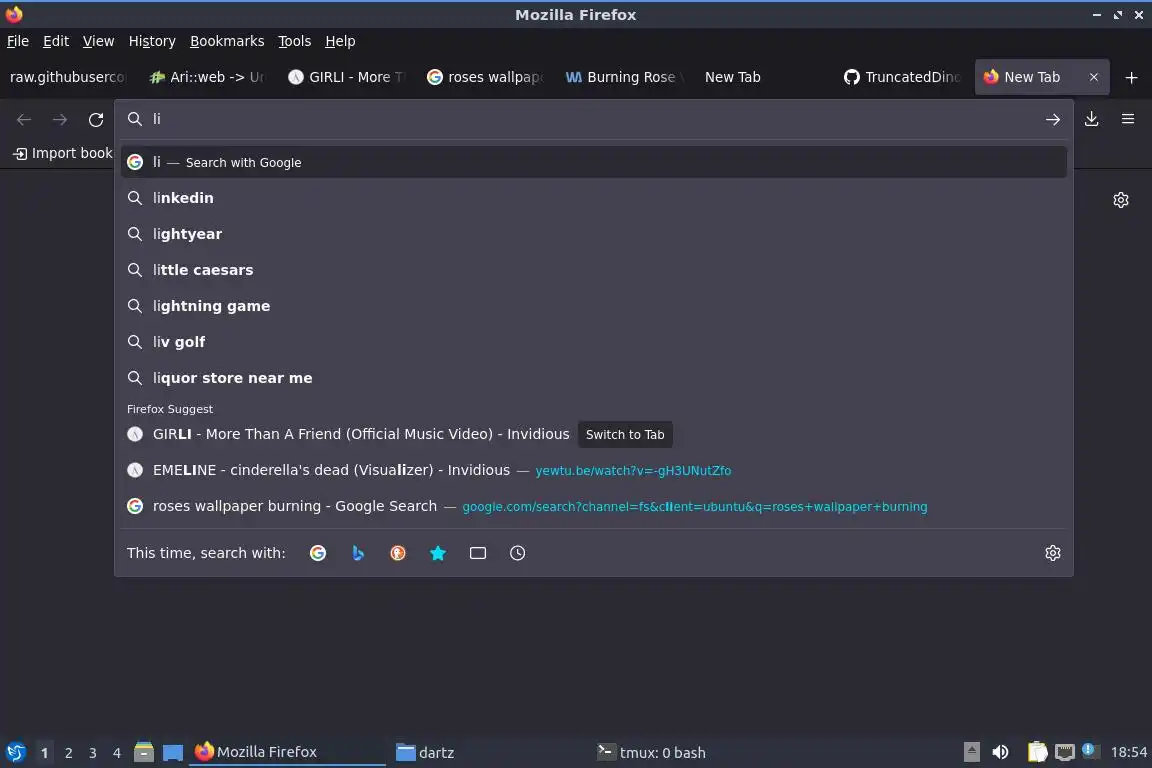The image size is (1152, 768).
Task: Switch to workspace 3 in the taskbar
Action: [93, 753]
